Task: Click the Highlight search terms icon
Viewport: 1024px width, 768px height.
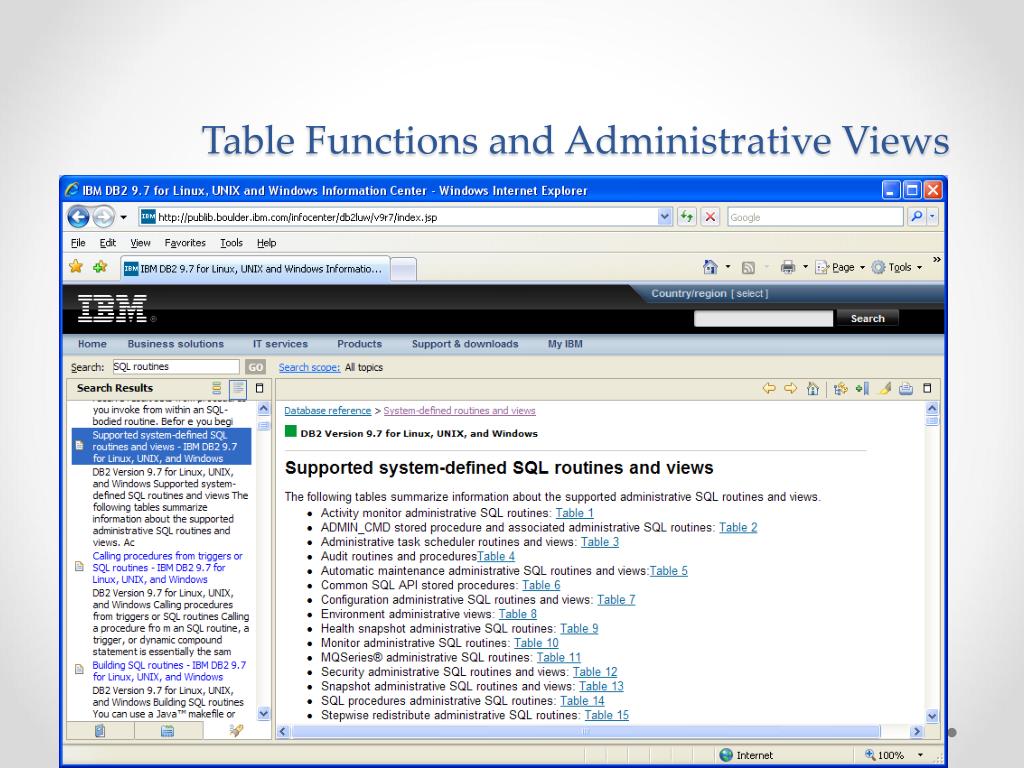Action: click(885, 389)
